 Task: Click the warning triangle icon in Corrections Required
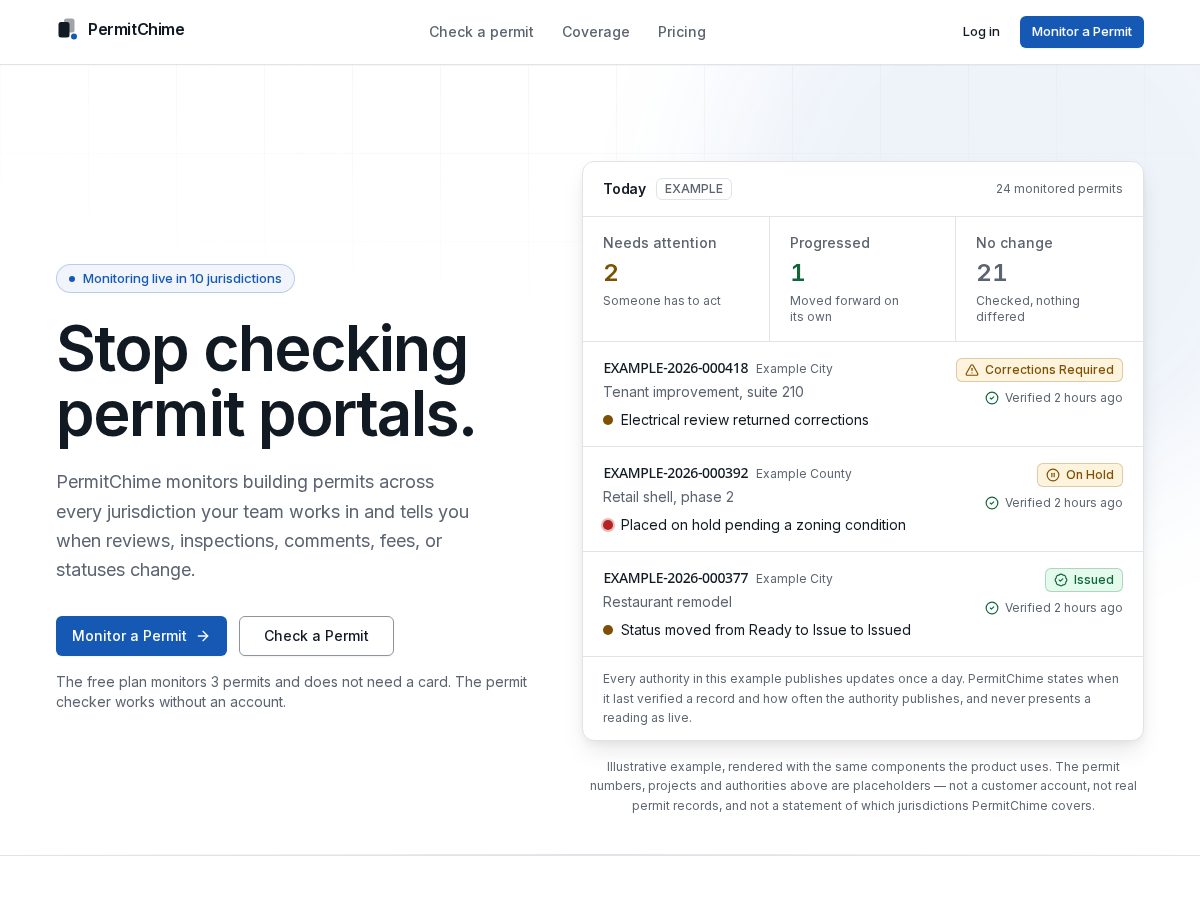(972, 370)
